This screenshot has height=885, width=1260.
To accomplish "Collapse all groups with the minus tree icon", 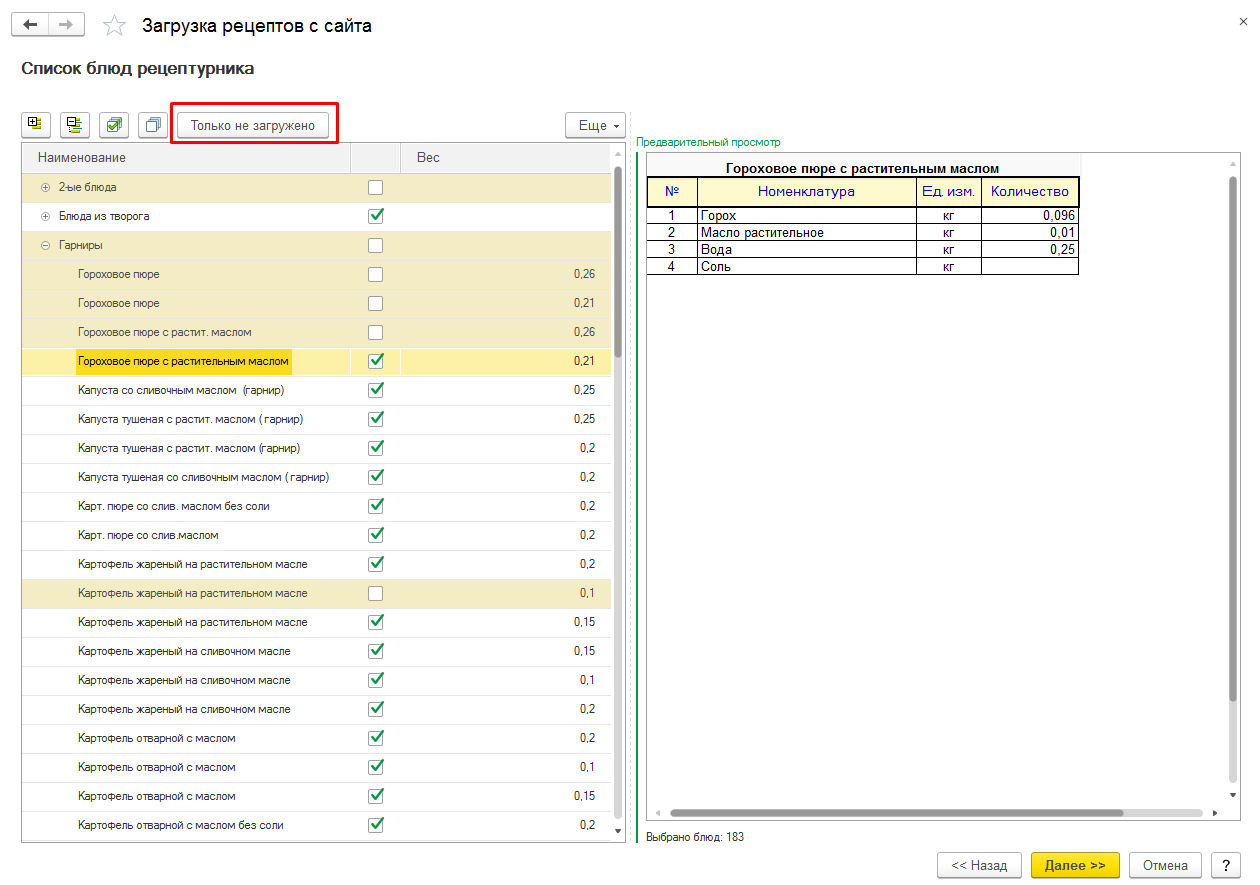I will [74, 125].
